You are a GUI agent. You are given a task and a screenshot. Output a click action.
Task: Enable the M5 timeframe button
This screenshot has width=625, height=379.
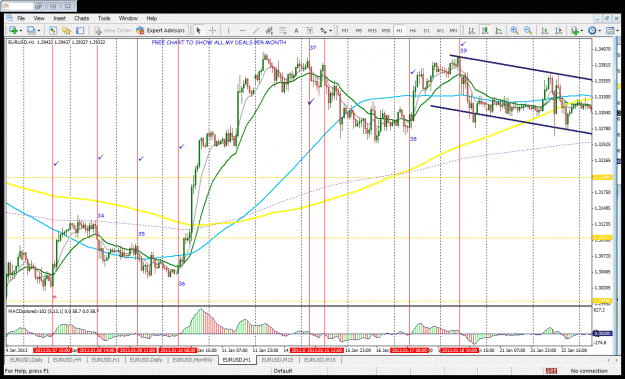point(359,30)
